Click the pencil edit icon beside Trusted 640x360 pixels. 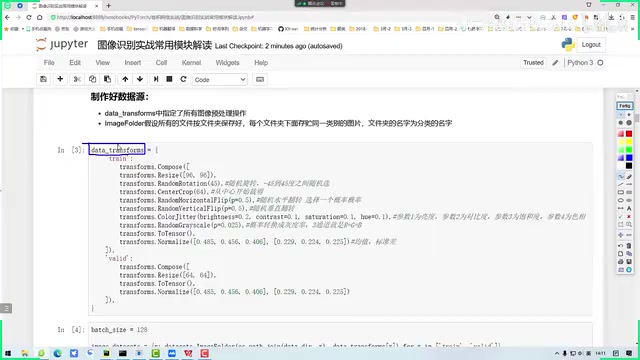(555, 63)
